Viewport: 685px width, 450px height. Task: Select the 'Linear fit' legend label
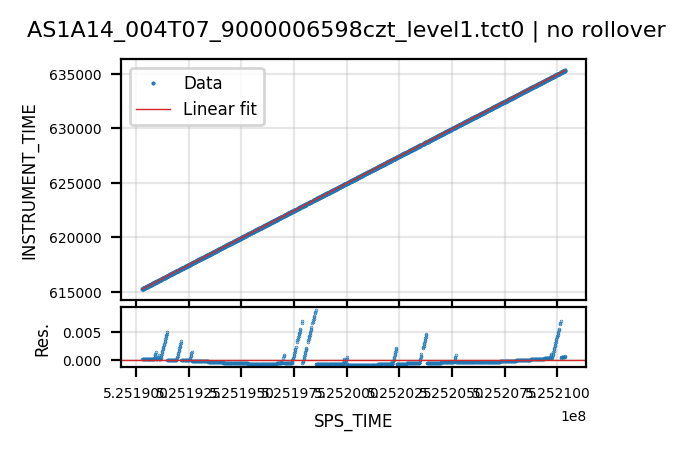(220, 109)
